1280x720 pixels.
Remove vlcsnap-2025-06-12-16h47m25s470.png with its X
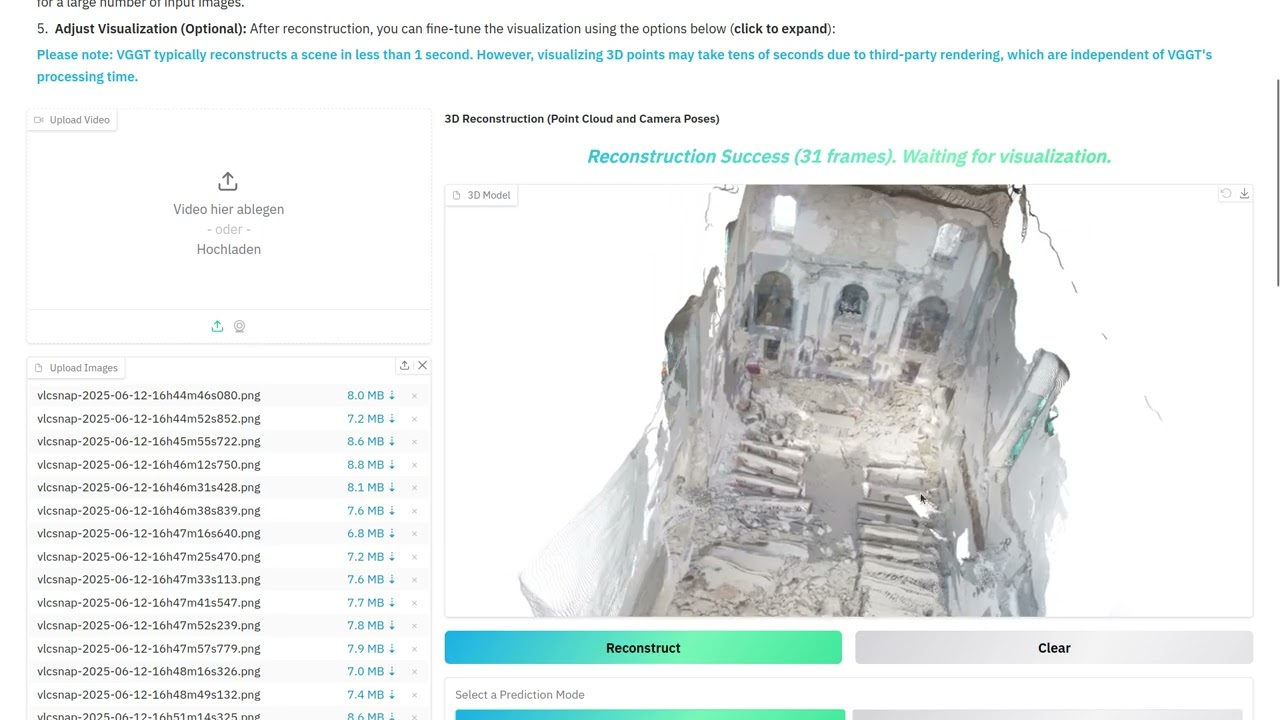point(414,557)
